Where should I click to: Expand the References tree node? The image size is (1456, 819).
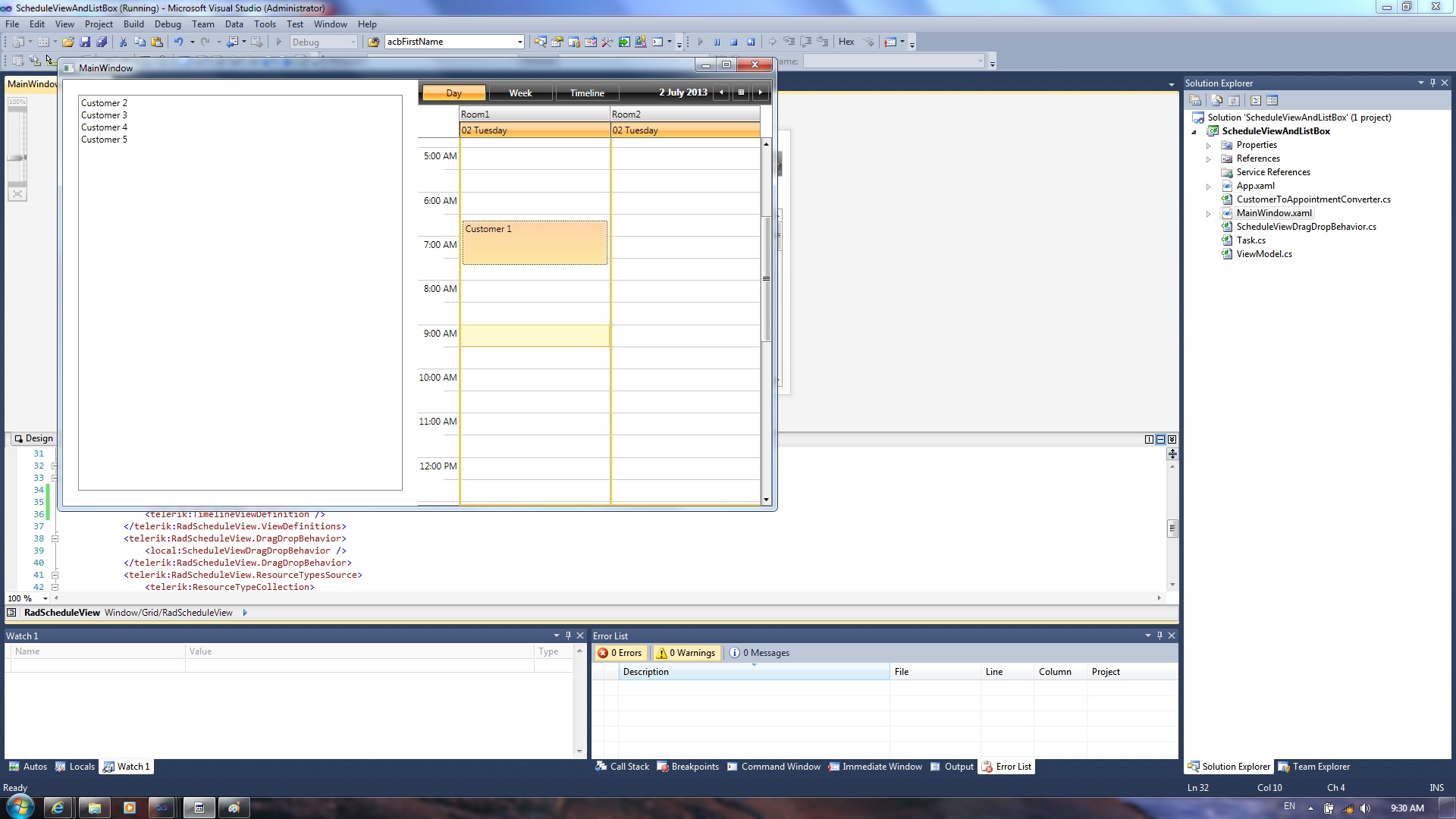coord(1209,159)
